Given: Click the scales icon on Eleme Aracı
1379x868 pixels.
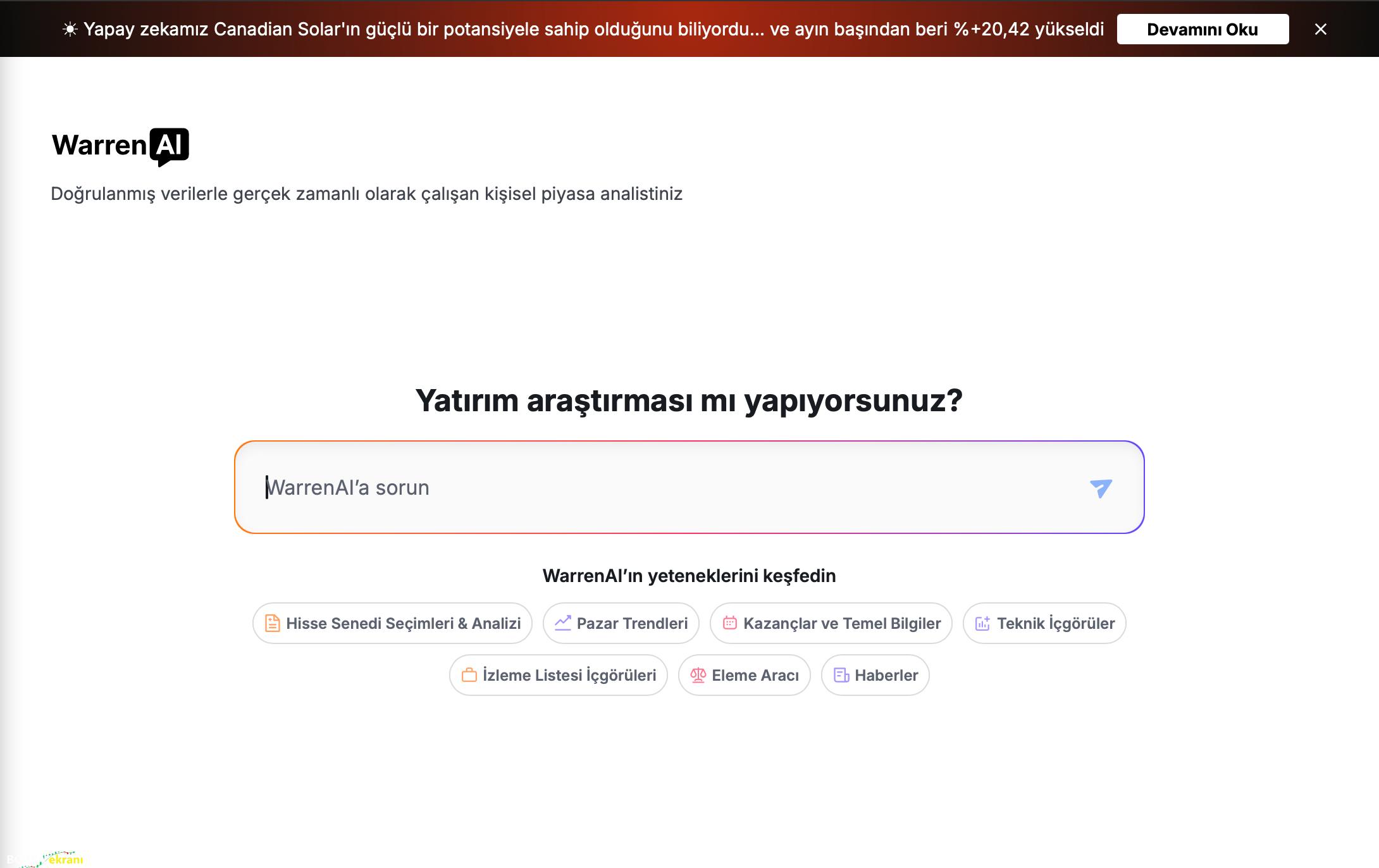Looking at the screenshot, I should pyautogui.click(x=698, y=675).
